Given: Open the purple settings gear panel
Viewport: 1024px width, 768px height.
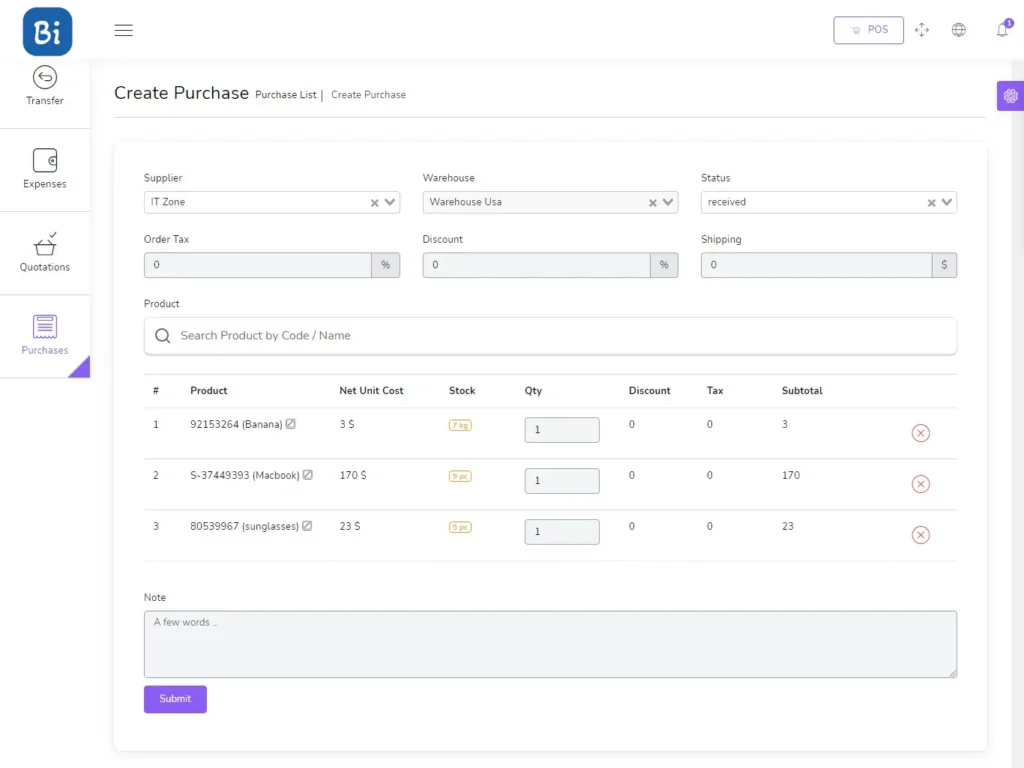Looking at the screenshot, I should click(x=1010, y=96).
